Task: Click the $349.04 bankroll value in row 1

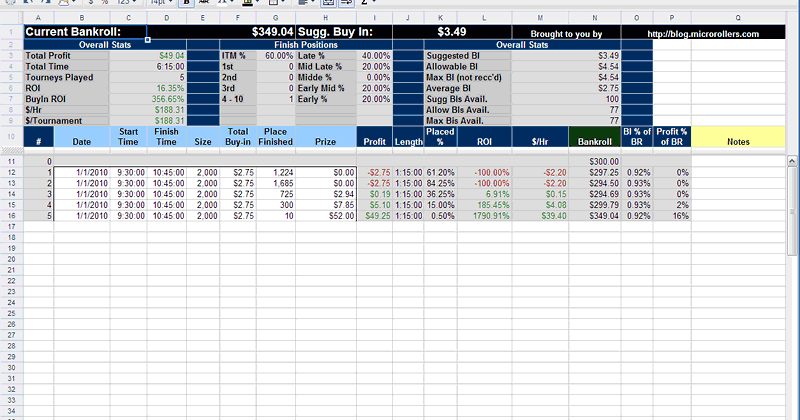Action: (272, 32)
